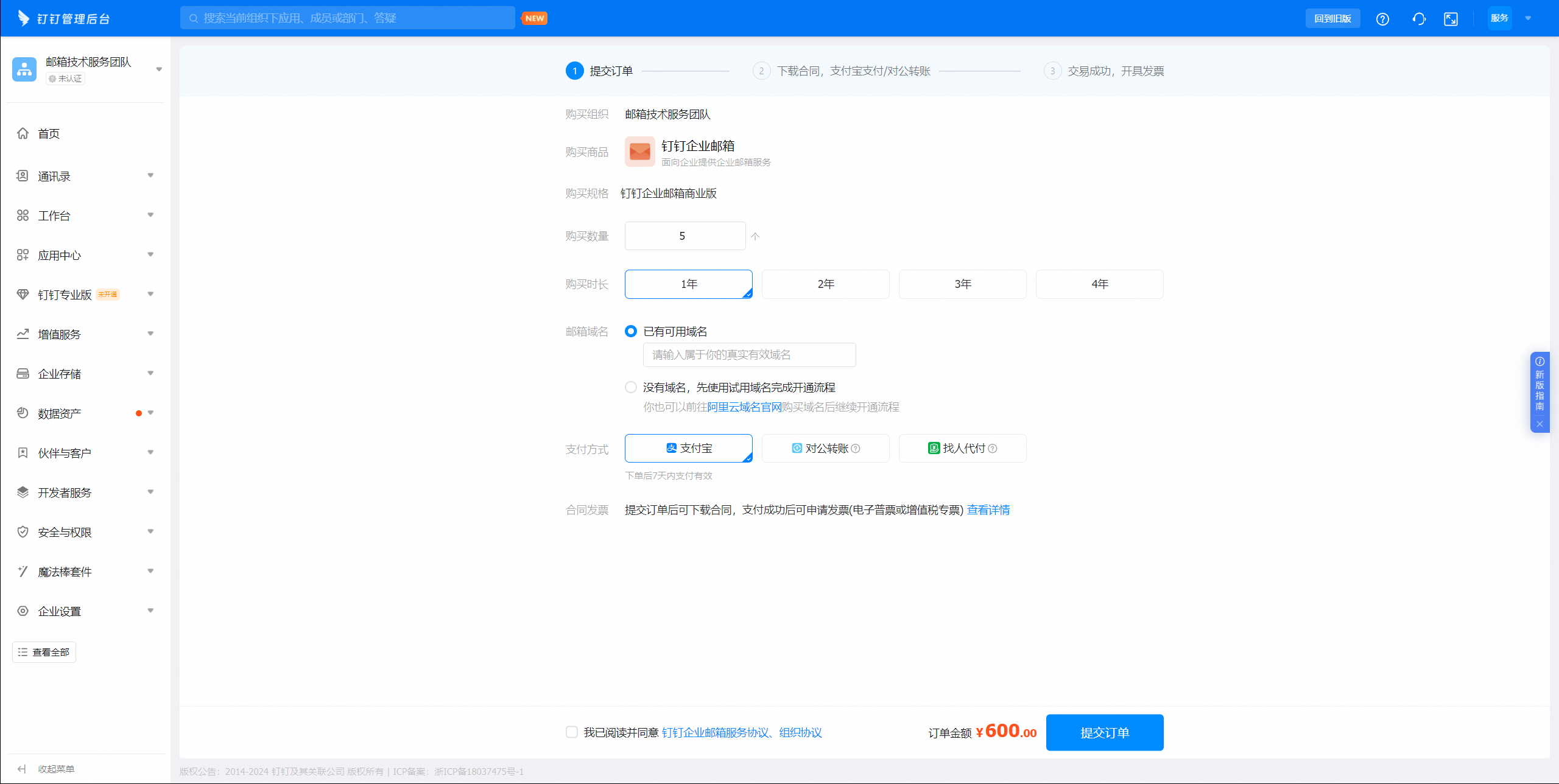The image size is (1559, 784).
Task: Select the 3年 purchase duration
Action: coord(963,284)
